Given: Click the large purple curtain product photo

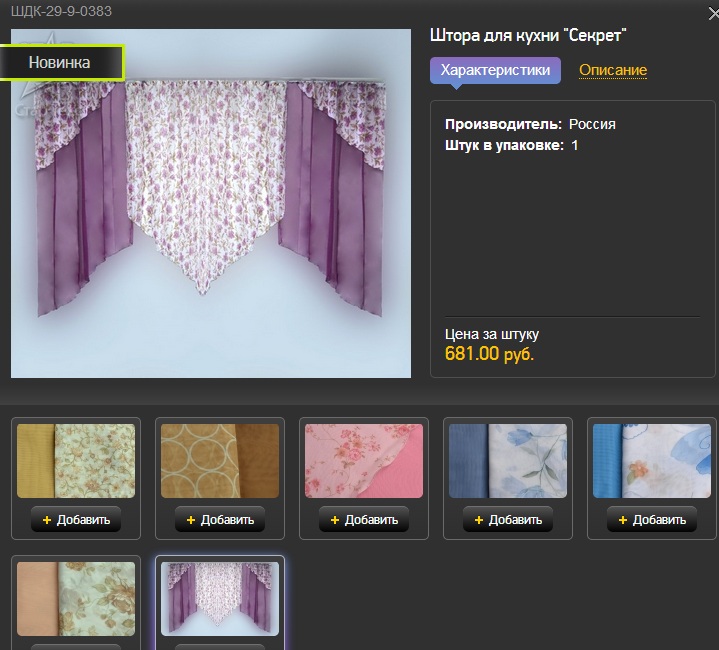Looking at the screenshot, I should click(x=211, y=204).
